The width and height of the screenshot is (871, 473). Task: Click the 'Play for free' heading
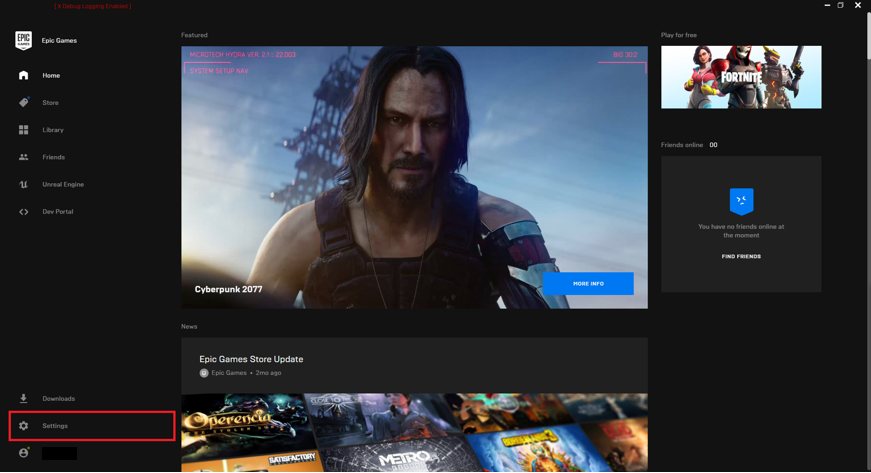click(679, 35)
